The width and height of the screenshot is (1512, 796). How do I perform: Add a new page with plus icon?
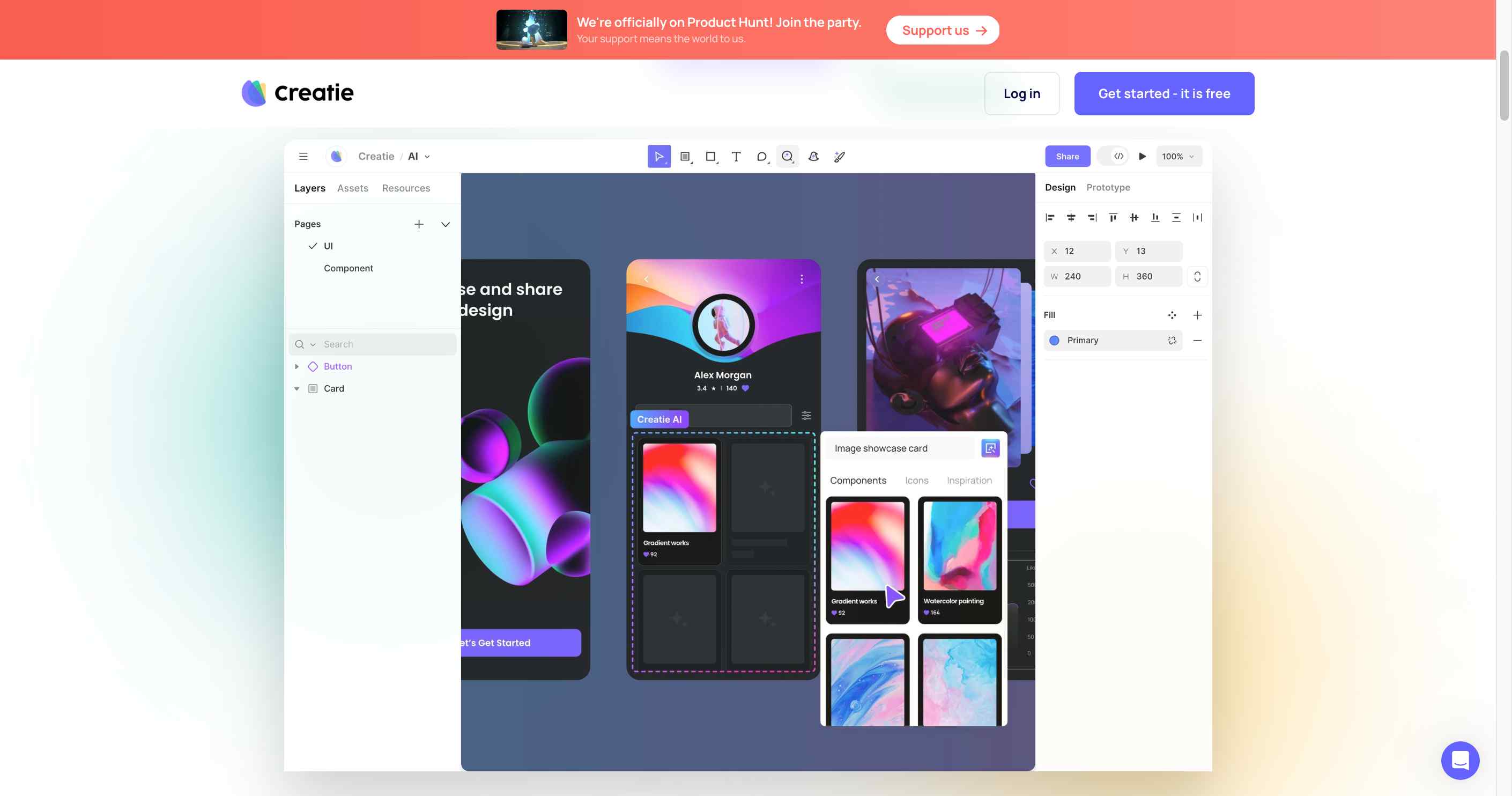419,224
